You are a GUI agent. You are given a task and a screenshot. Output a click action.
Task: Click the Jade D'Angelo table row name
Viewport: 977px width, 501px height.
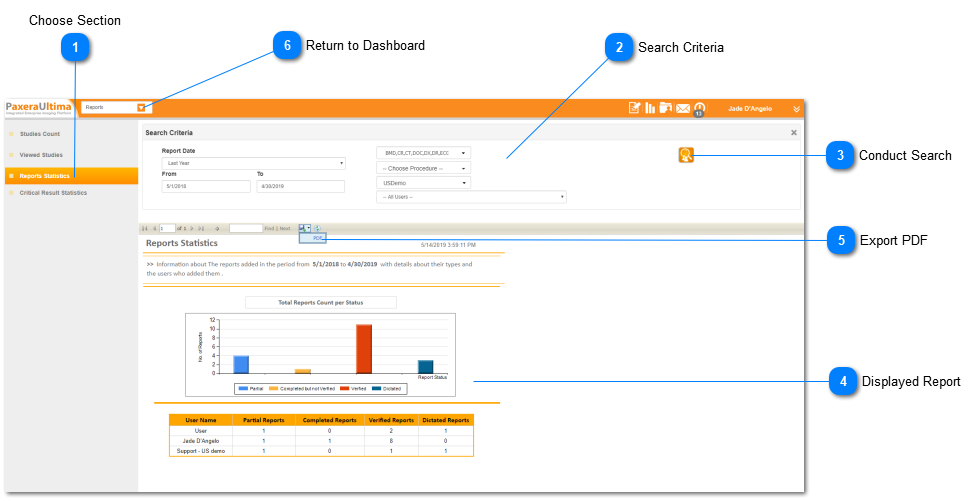coord(201,441)
